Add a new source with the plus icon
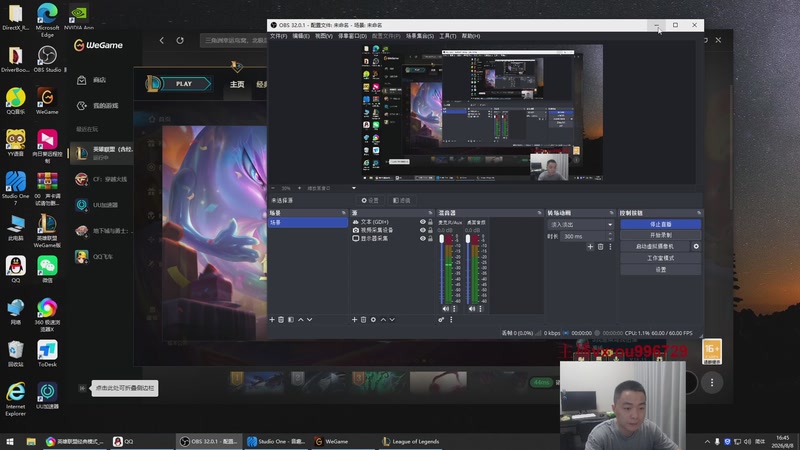Image resolution: width=800 pixels, height=450 pixels. (x=355, y=319)
